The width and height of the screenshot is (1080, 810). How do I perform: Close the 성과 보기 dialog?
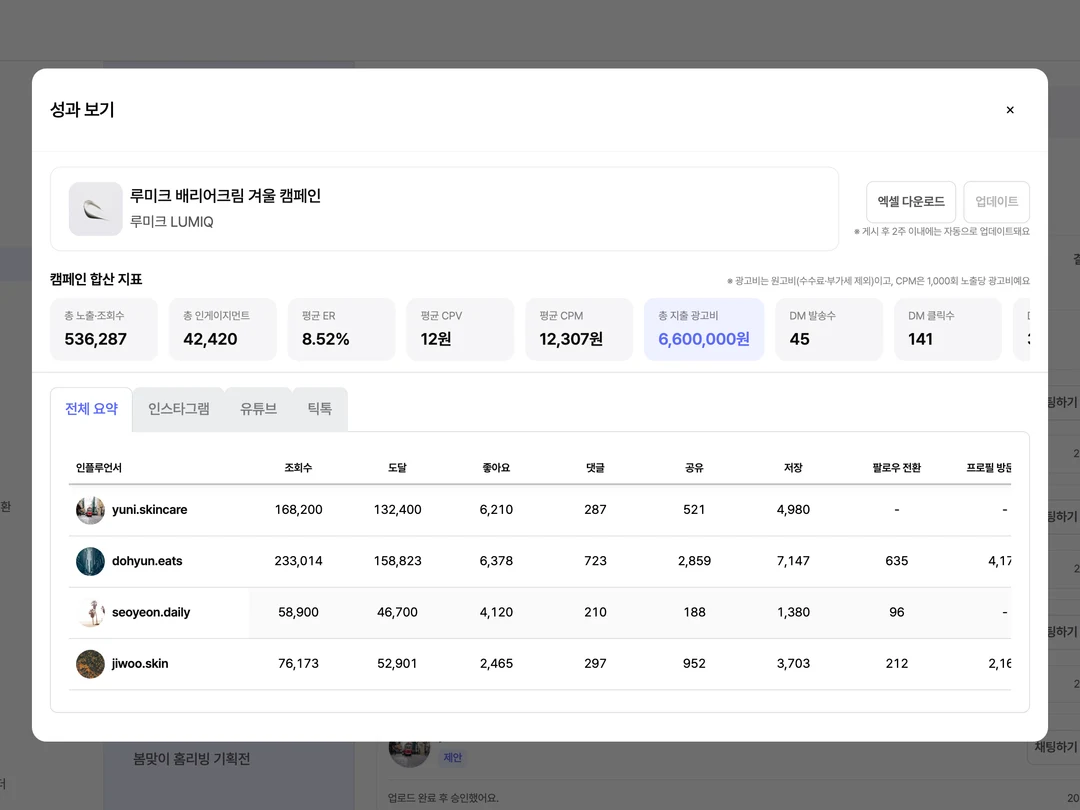click(x=1010, y=110)
